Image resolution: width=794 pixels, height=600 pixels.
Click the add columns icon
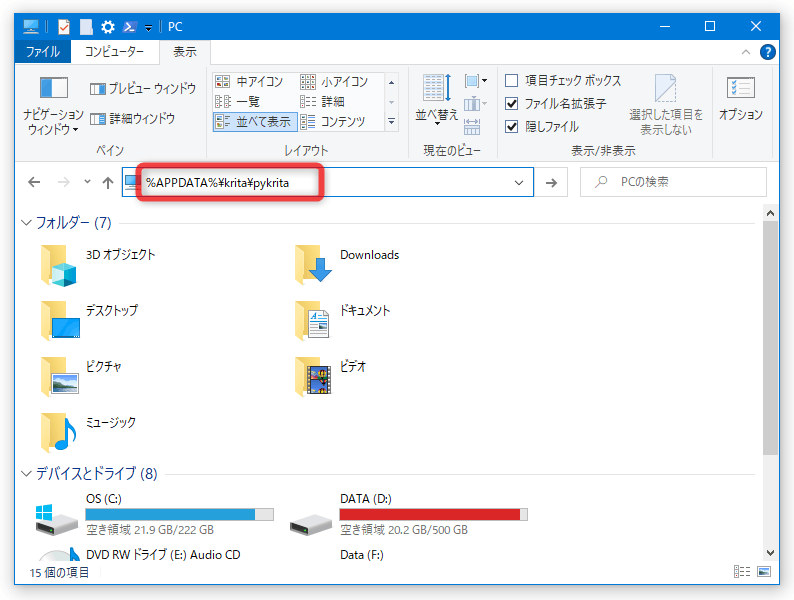pyautogui.click(x=476, y=104)
